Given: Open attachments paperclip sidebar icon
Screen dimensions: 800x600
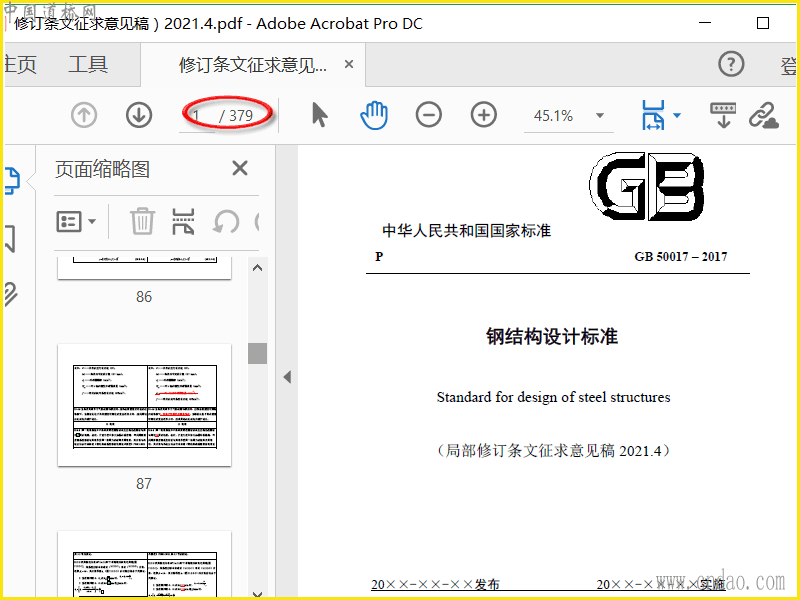Looking at the screenshot, I should coord(11,293).
